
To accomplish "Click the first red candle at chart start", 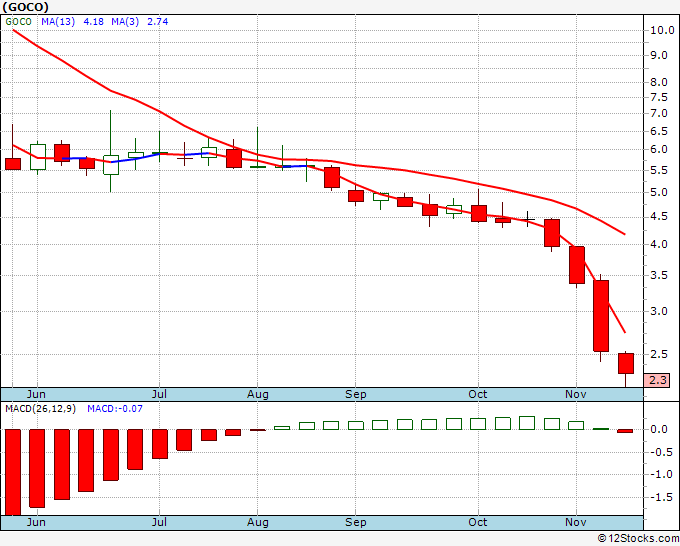I will pyautogui.click(x=13, y=164).
